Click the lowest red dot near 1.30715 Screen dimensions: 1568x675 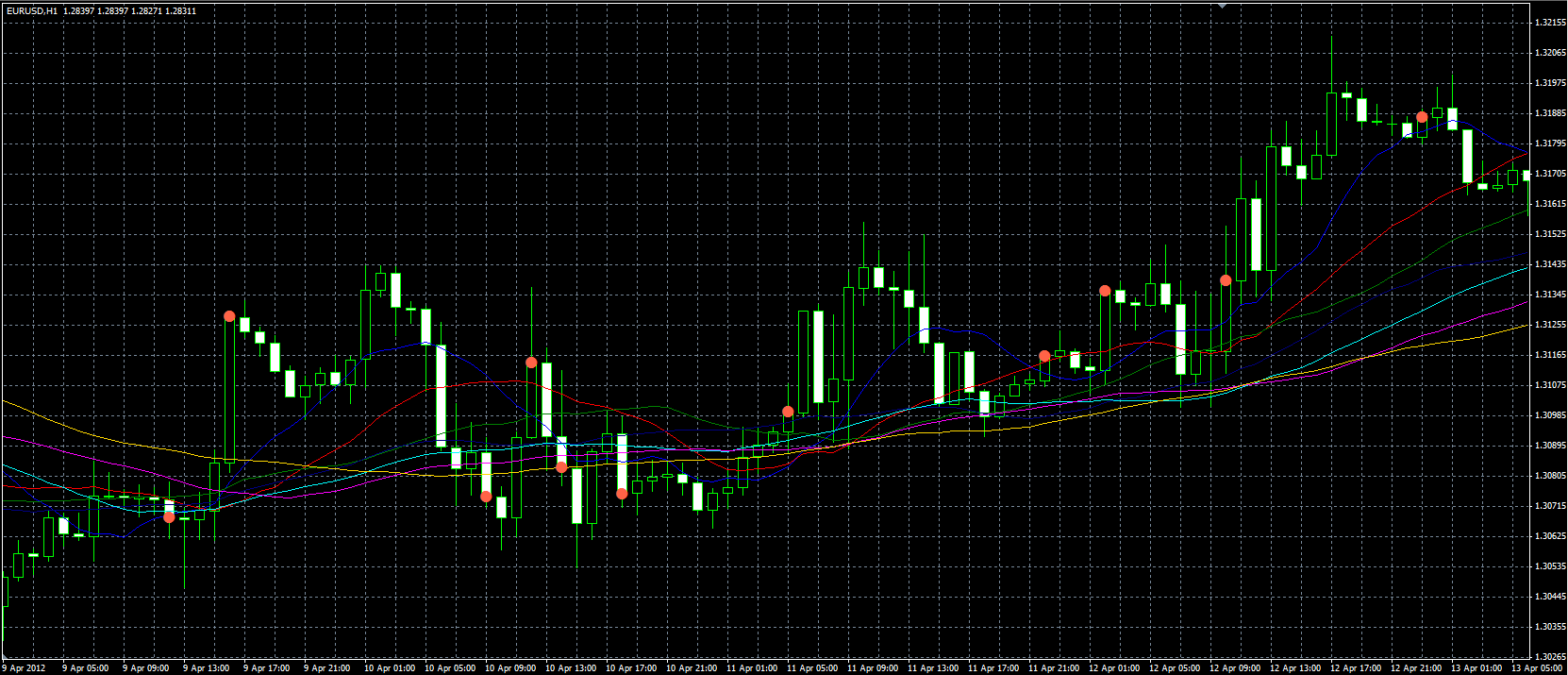[x=169, y=516]
